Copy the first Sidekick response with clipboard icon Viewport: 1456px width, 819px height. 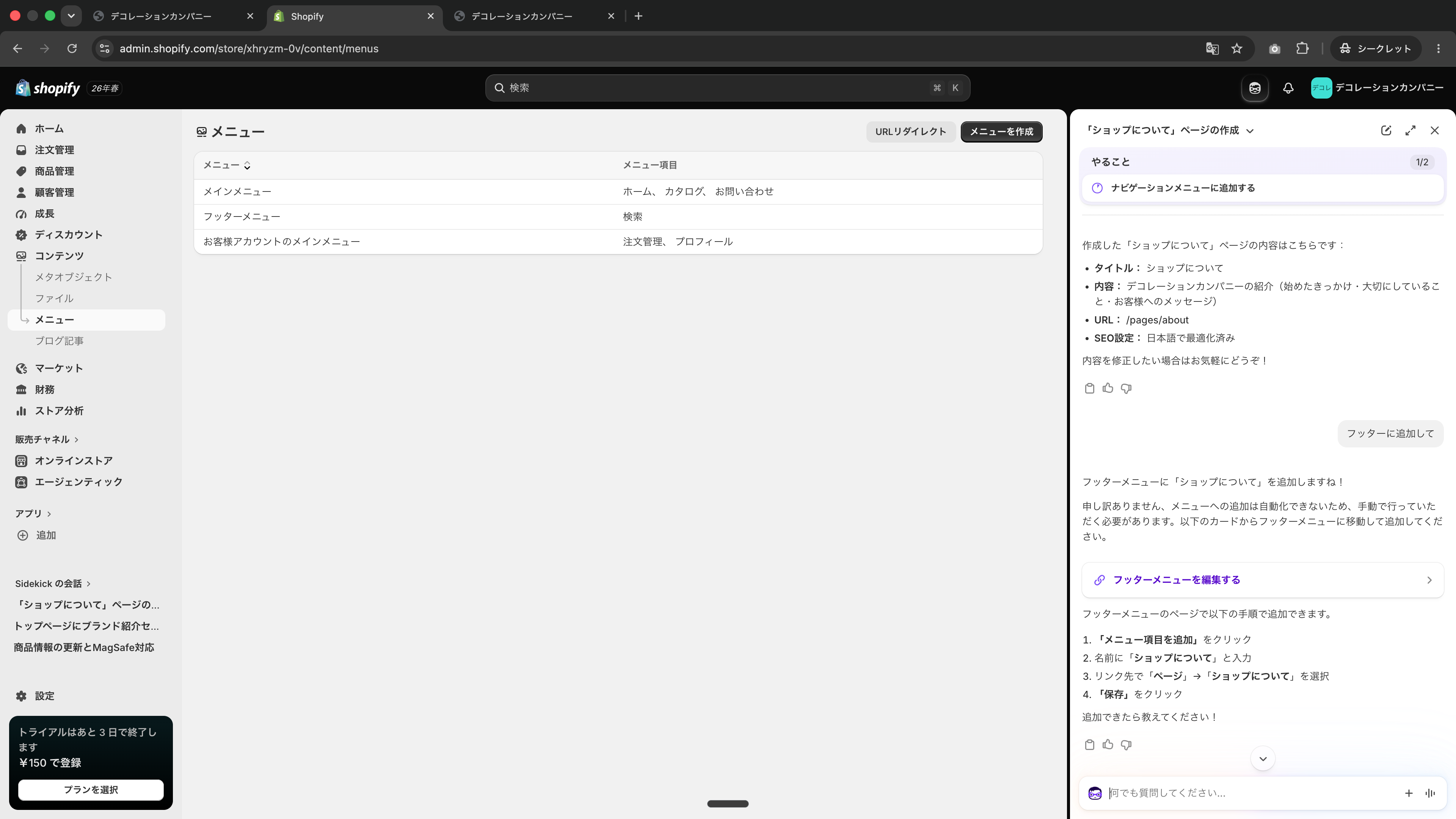1090,388
